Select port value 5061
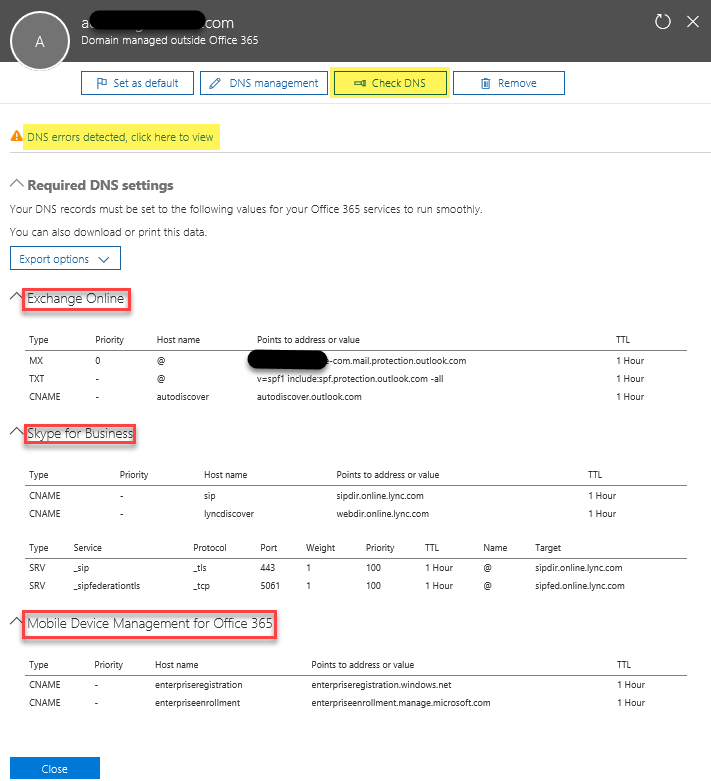 tap(270, 586)
